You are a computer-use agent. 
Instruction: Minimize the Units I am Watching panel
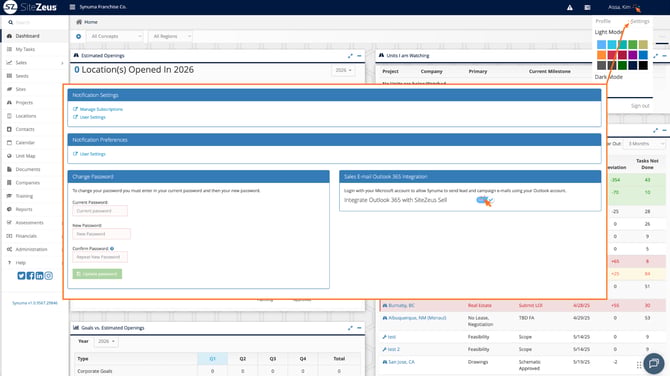[x=664, y=56]
